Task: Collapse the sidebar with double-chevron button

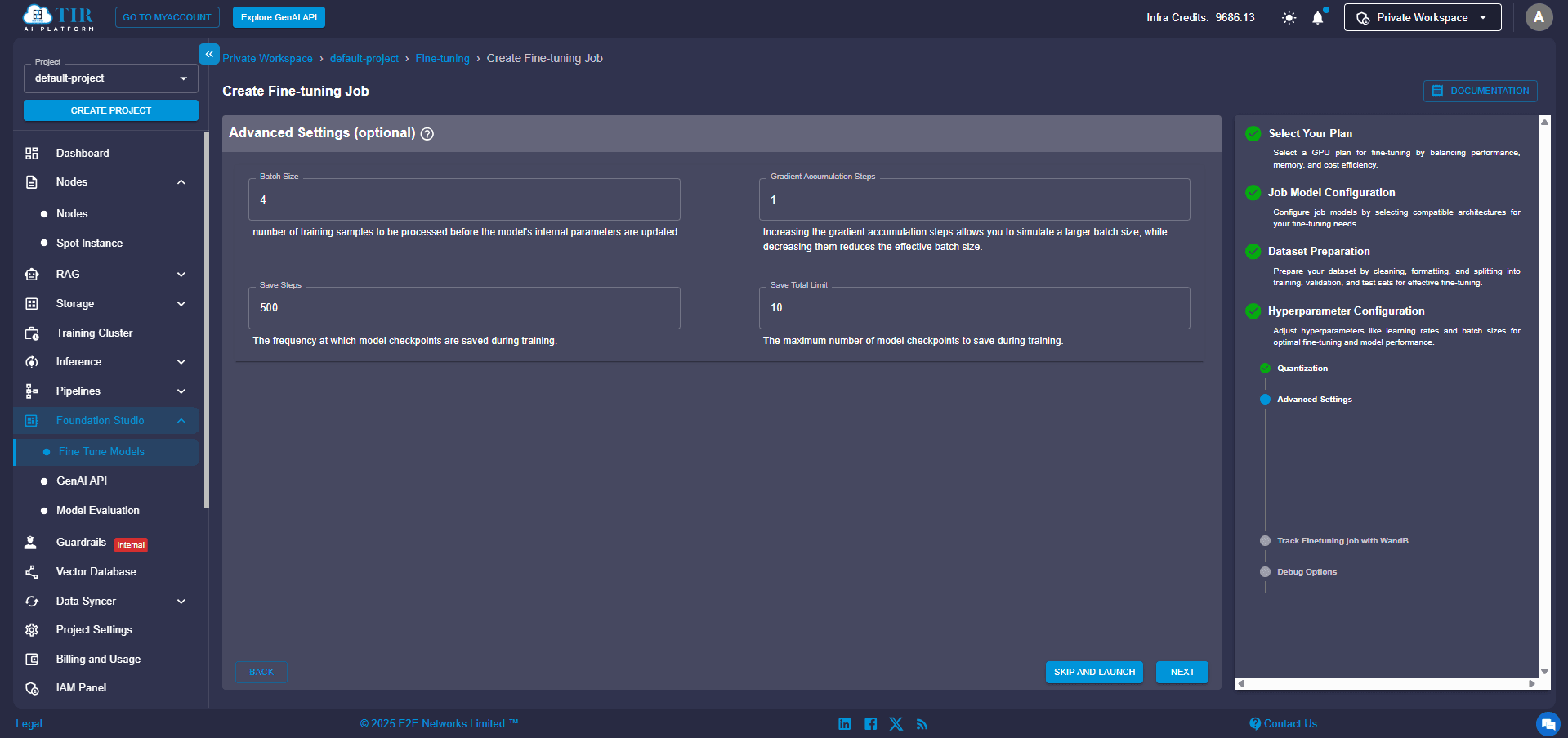Action: pos(209,54)
